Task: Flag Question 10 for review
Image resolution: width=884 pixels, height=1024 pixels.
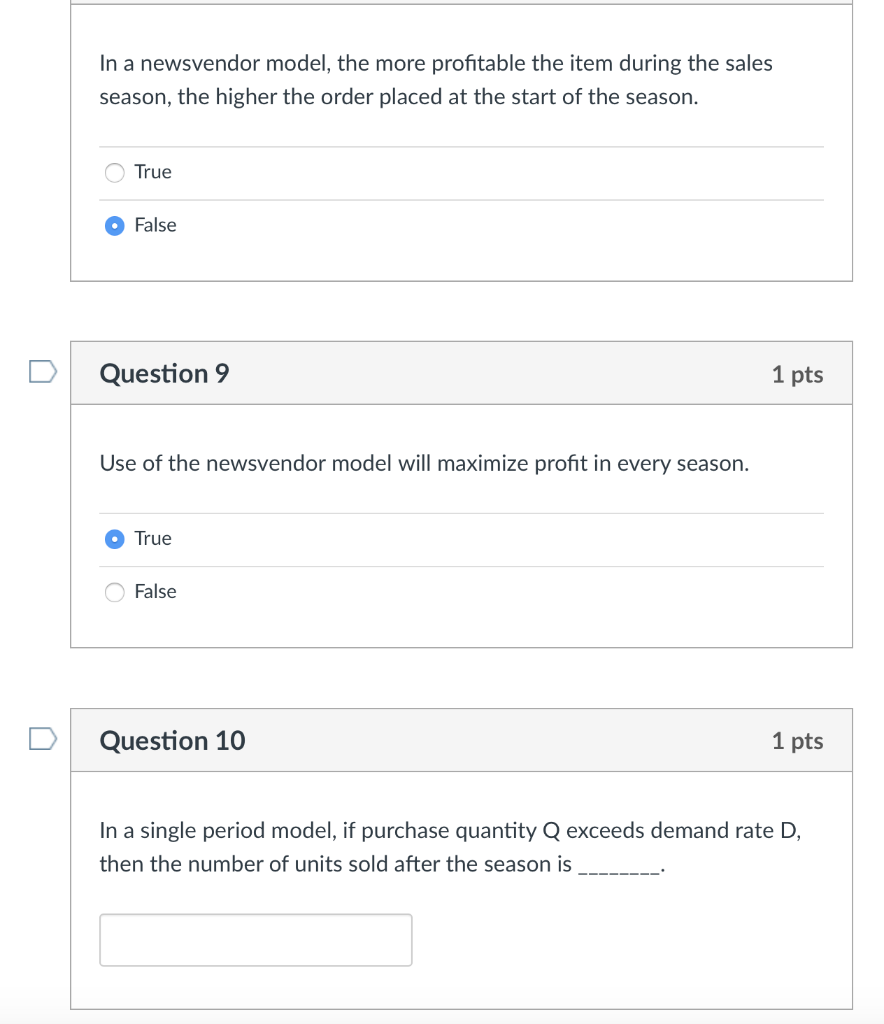Action: pyautogui.click(x=41, y=740)
